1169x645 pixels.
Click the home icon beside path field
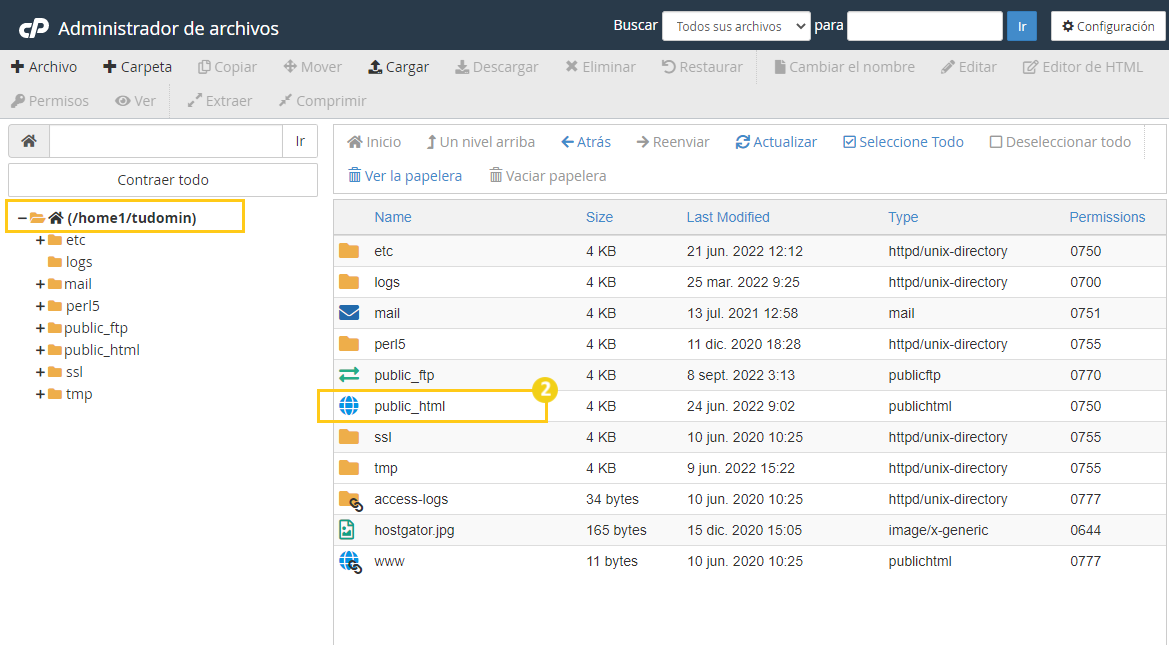pyautogui.click(x=29, y=141)
